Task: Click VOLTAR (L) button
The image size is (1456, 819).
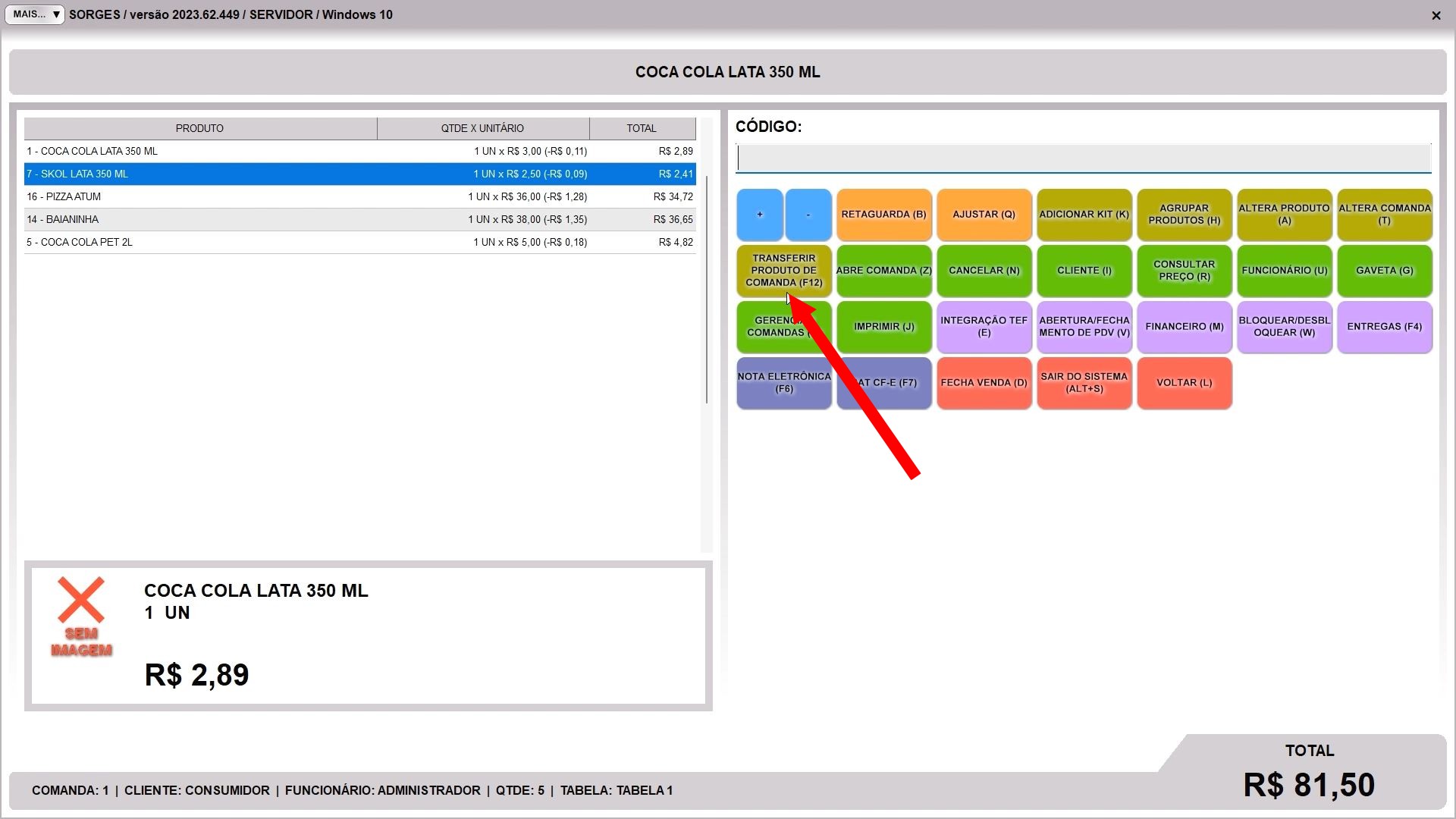Action: point(1185,383)
